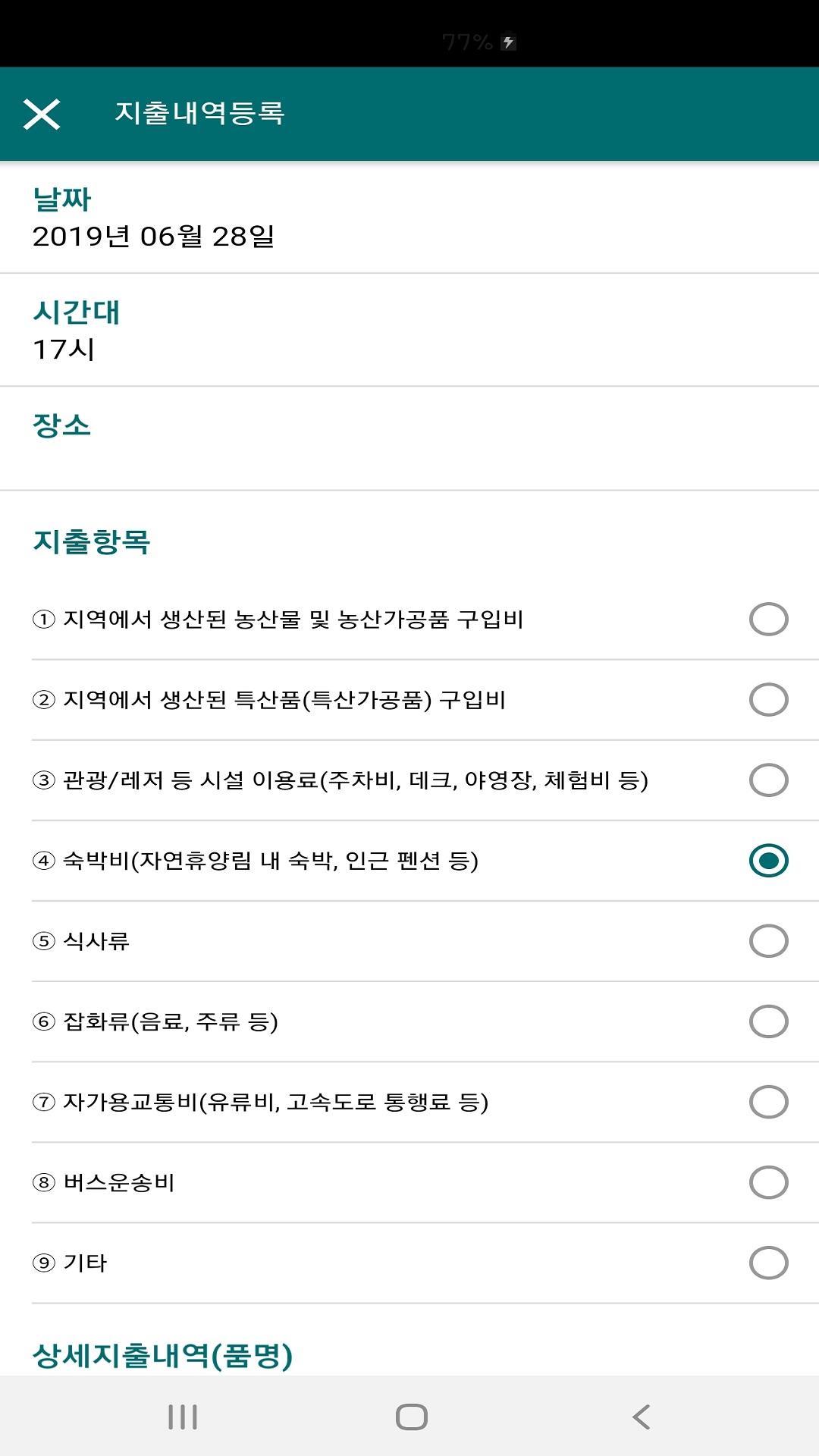Choose 관광/레저 등 시설 이용료 radio button
The image size is (819, 1456).
768,780
